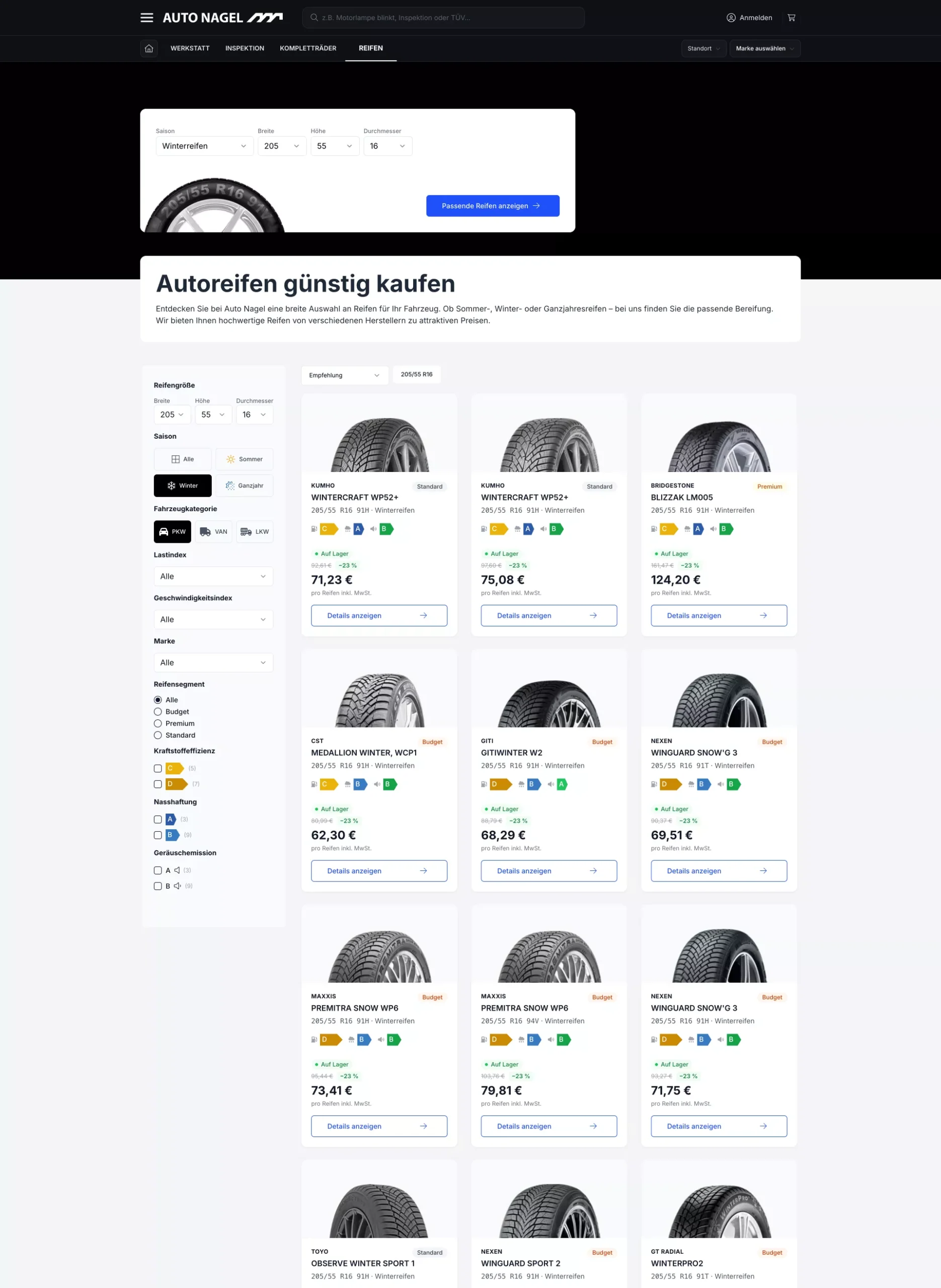Open the Geschwindigkeitsindex dropdown
Viewport: 941px width, 1288px height.
coord(213,619)
